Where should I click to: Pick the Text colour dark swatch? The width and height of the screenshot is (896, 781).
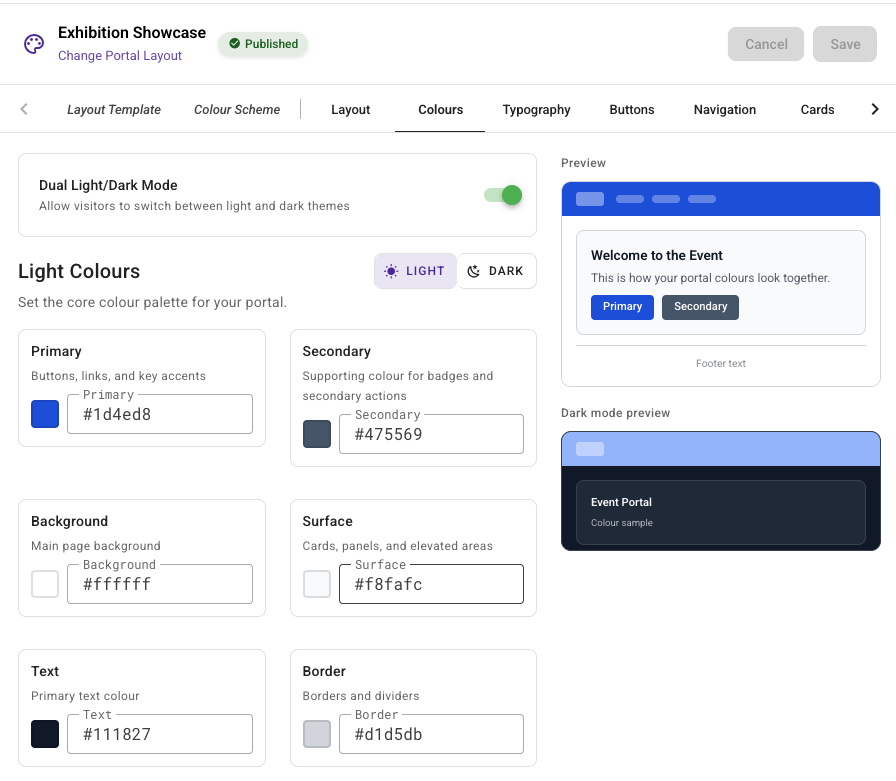coord(45,734)
